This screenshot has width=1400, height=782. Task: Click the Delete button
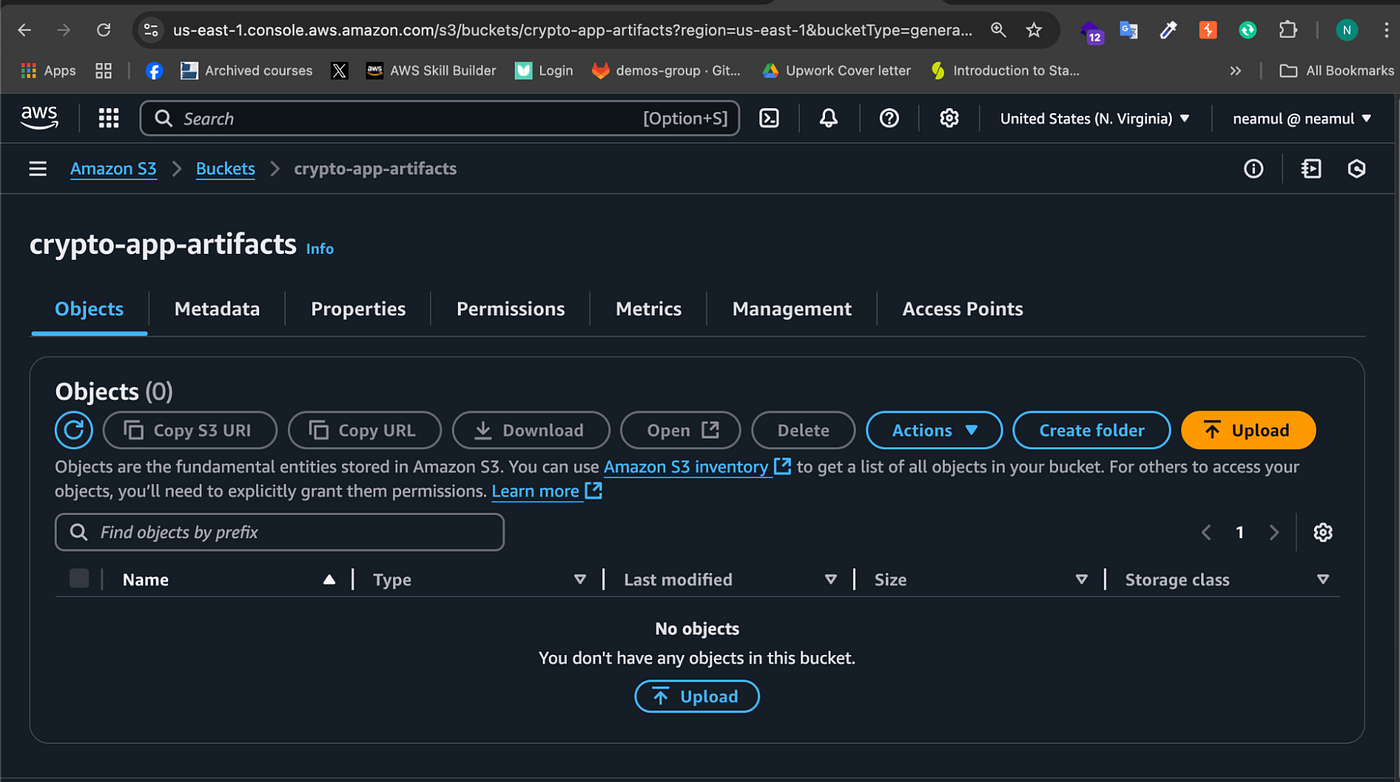pos(803,430)
